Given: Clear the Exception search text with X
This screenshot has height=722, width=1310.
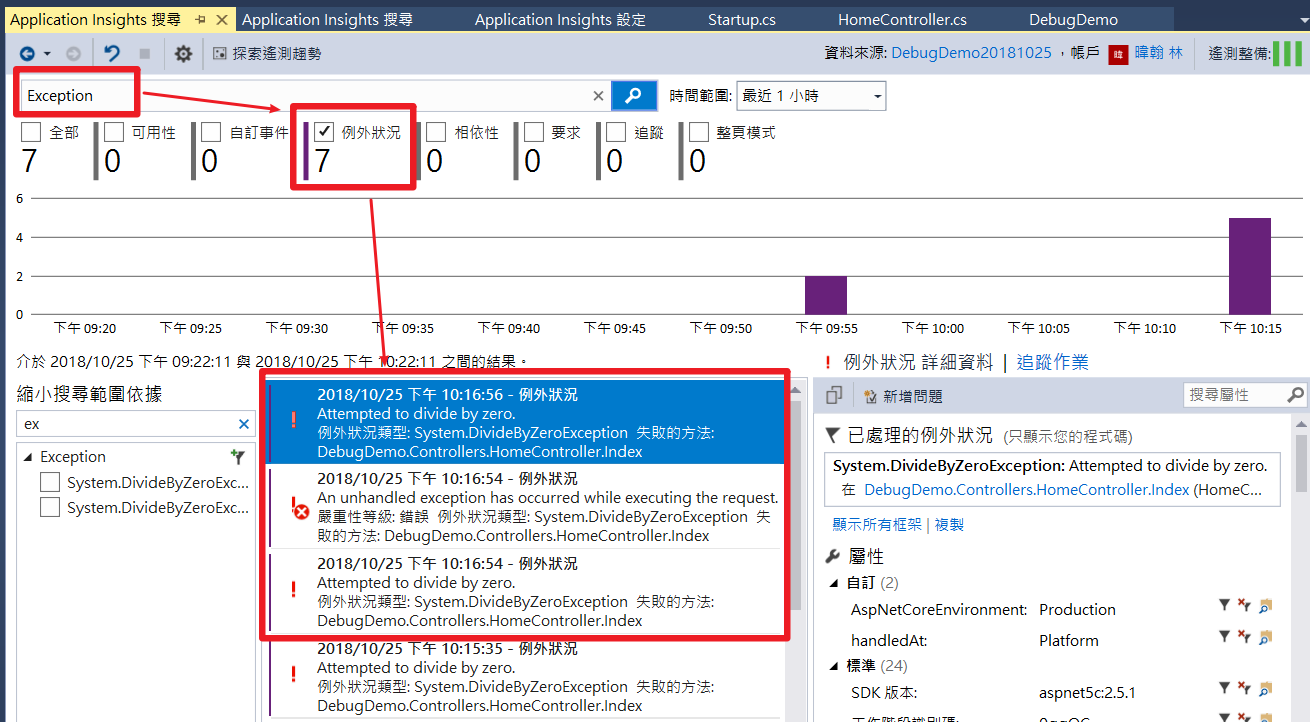Looking at the screenshot, I should coord(598,96).
